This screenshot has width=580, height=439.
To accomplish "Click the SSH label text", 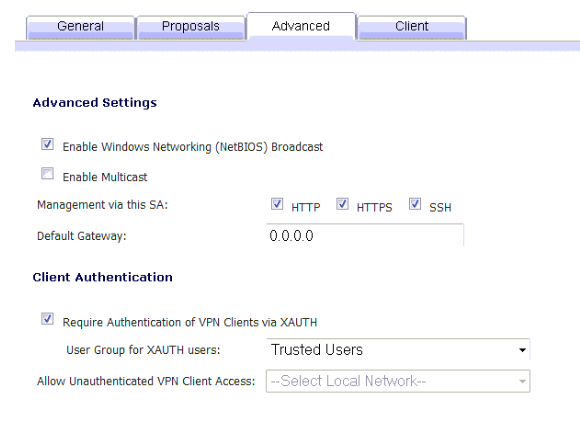I will pyautogui.click(x=440, y=207).
